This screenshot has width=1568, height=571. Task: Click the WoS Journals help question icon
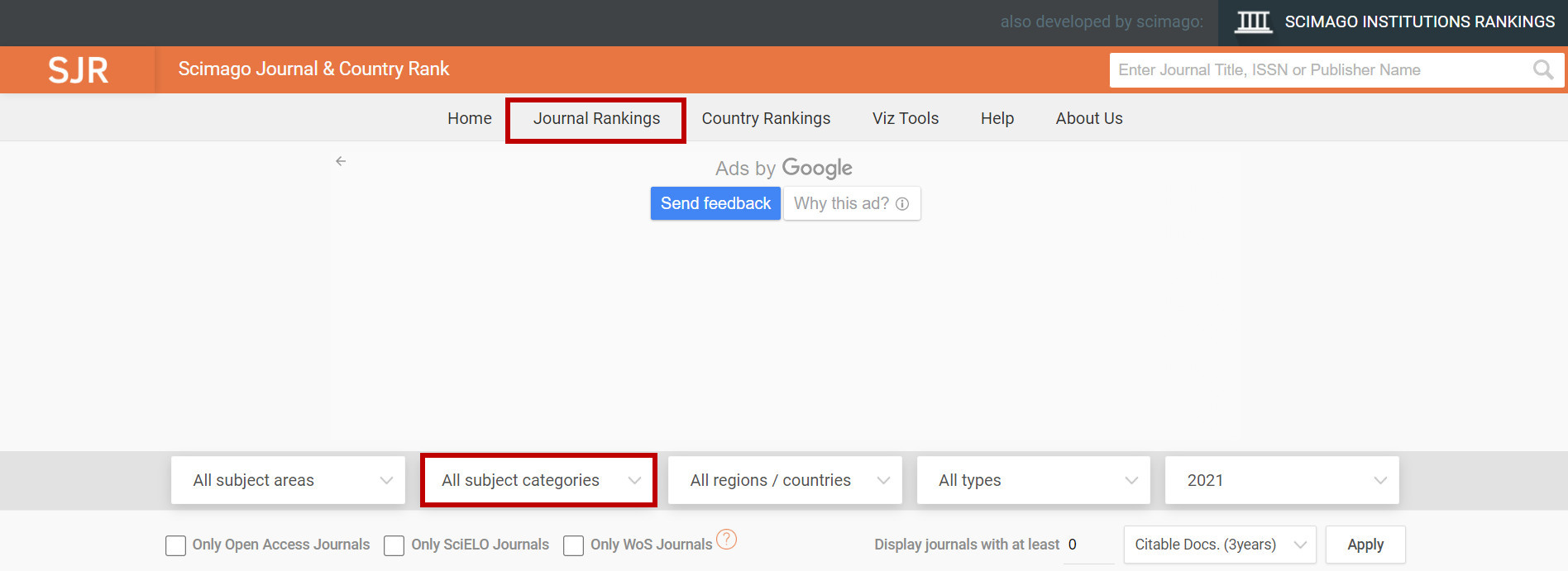[x=726, y=540]
